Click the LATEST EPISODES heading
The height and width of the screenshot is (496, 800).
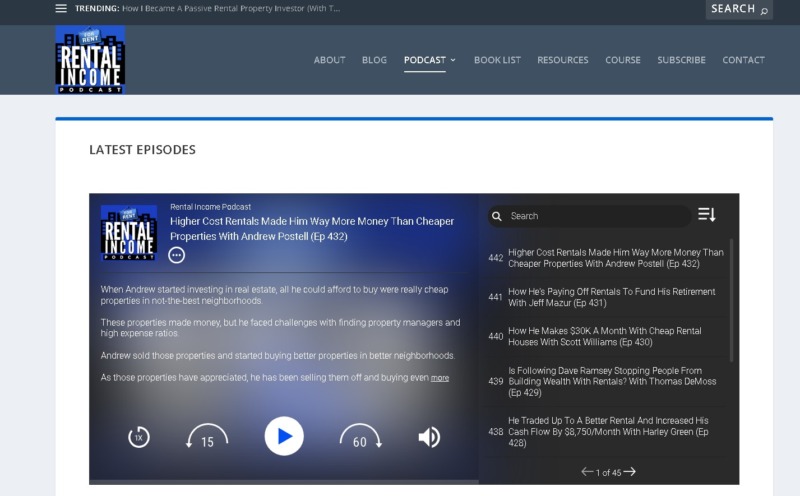(142, 150)
